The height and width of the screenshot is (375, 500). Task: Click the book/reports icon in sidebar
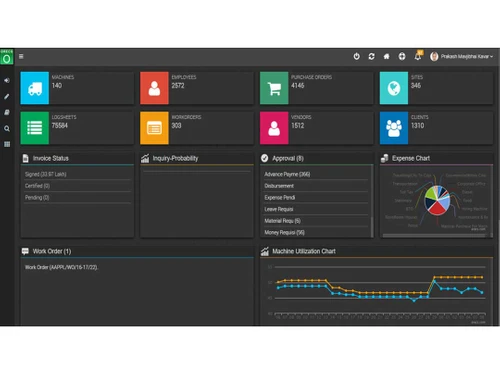tap(7, 112)
